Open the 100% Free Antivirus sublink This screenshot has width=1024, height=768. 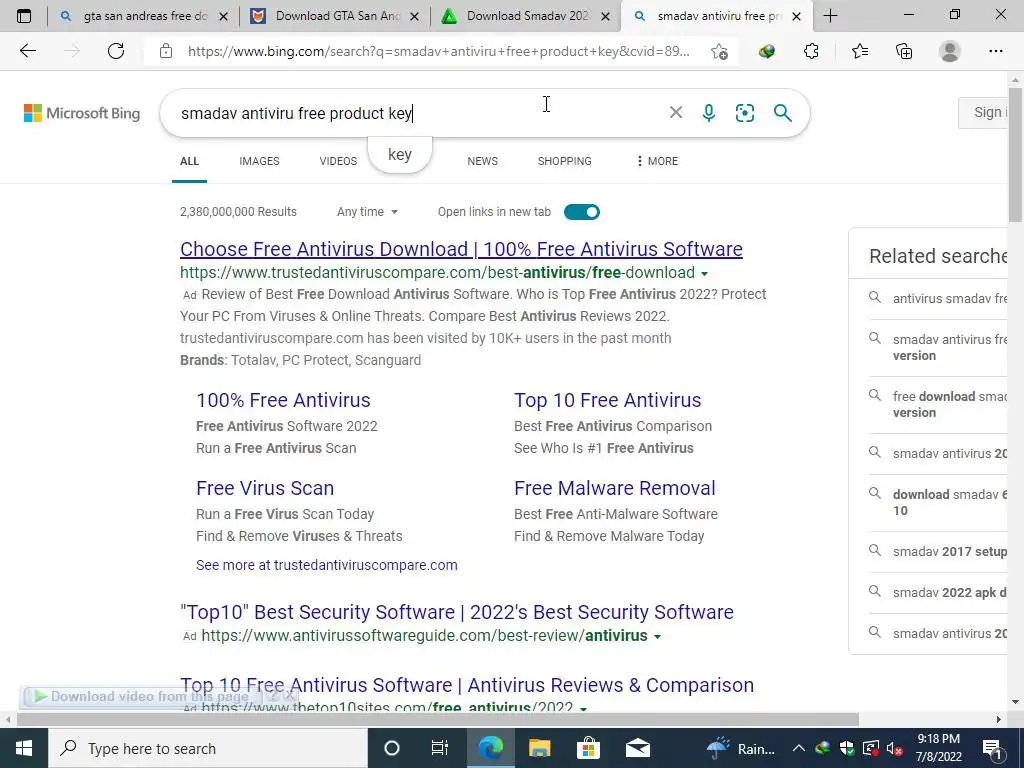pyautogui.click(x=283, y=400)
